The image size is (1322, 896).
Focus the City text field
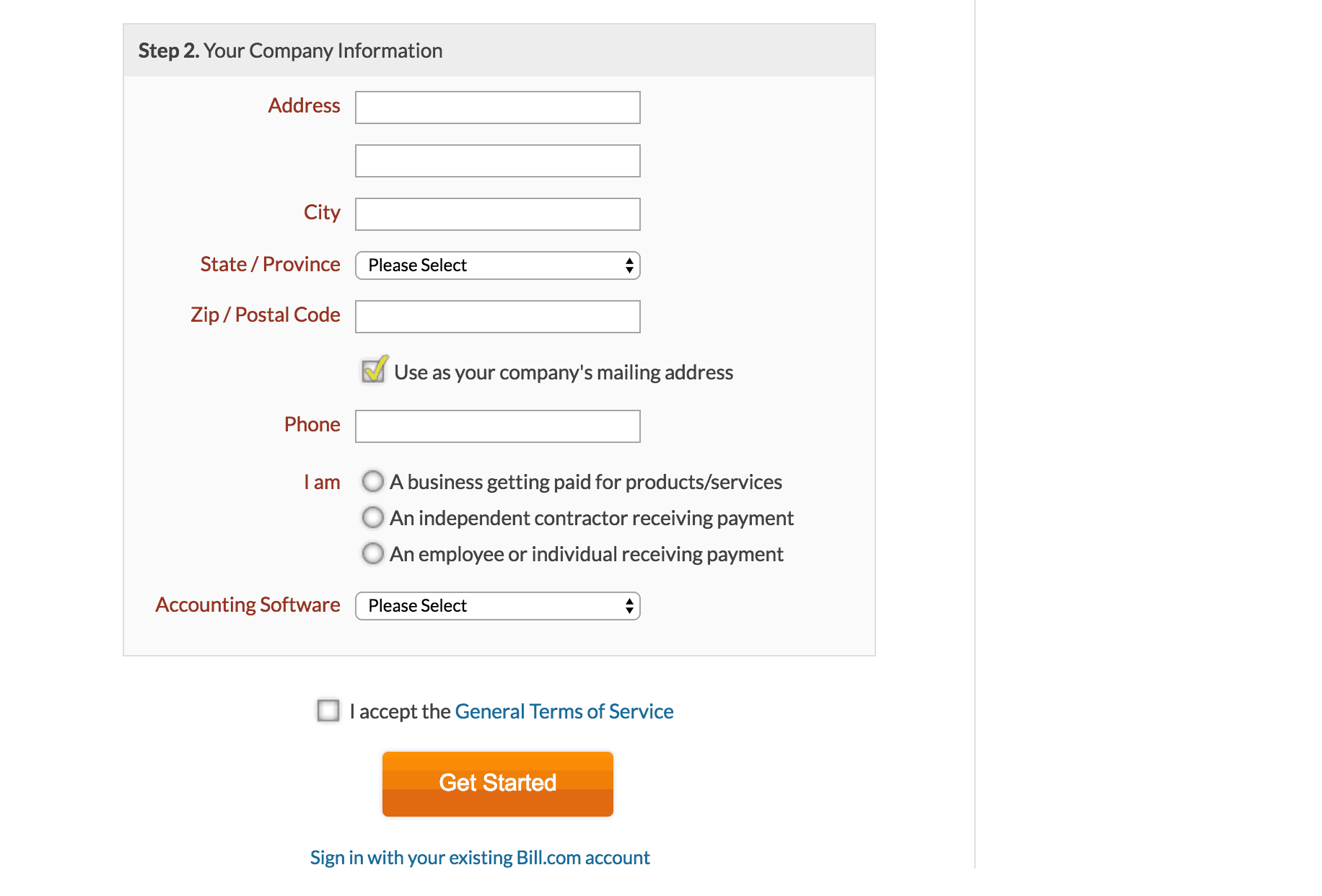497,214
